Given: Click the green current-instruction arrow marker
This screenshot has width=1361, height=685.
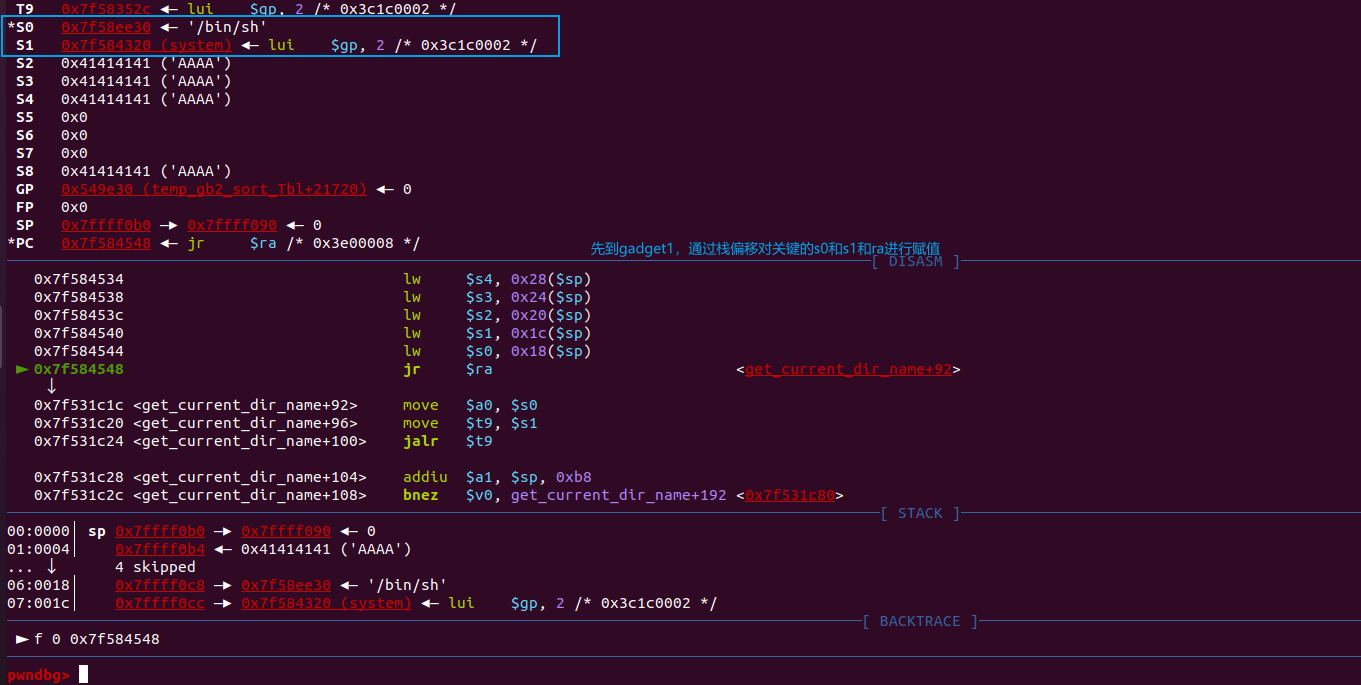Looking at the screenshot, I should point(22,369).
